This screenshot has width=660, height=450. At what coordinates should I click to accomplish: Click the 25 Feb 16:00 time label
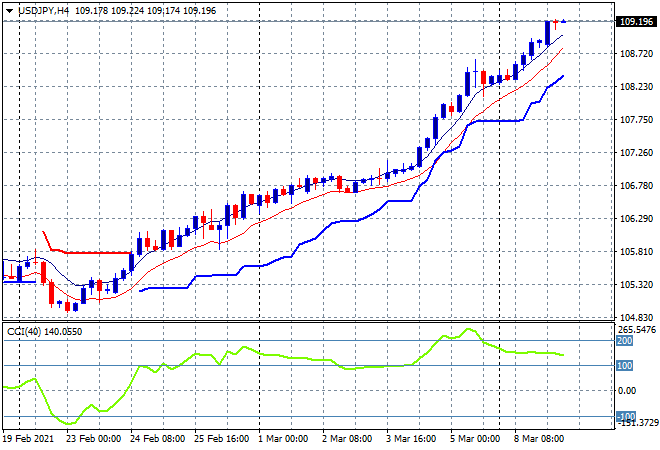click(221, 439)
